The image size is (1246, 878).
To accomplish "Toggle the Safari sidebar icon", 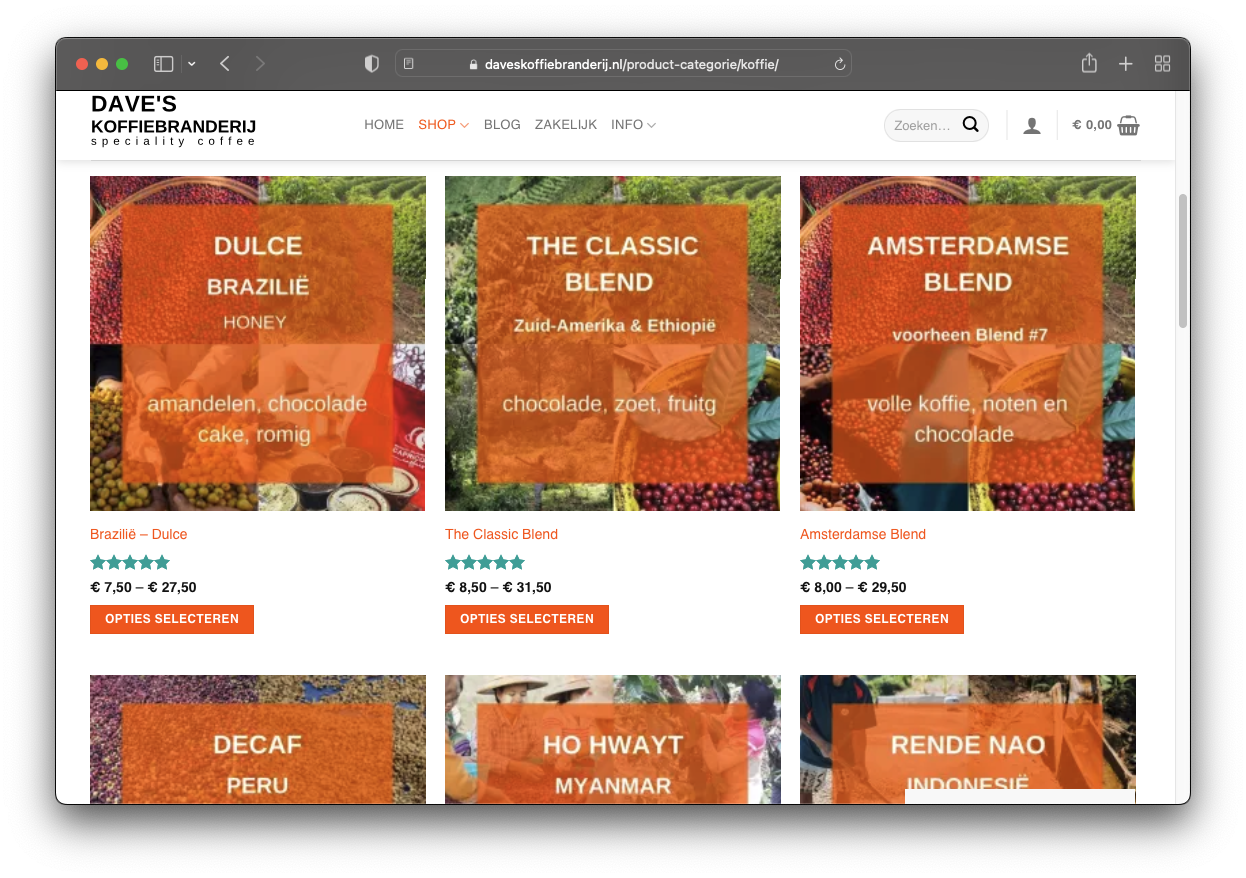I will (164, 64).
